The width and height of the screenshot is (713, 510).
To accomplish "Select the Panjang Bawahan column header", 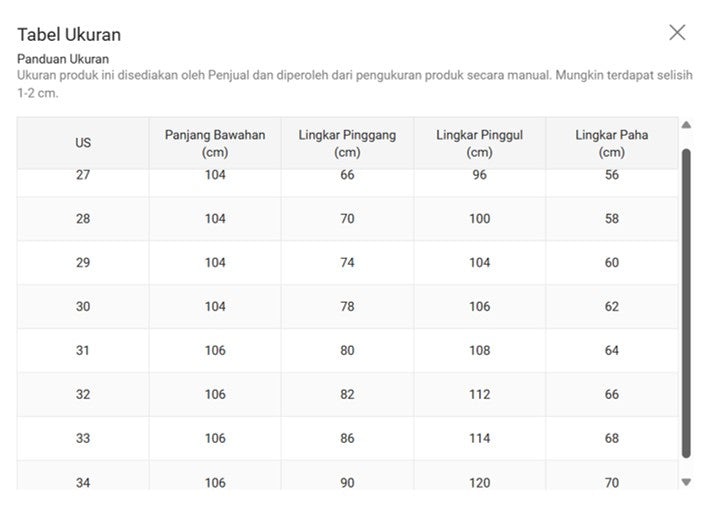I will pos(215,143).
